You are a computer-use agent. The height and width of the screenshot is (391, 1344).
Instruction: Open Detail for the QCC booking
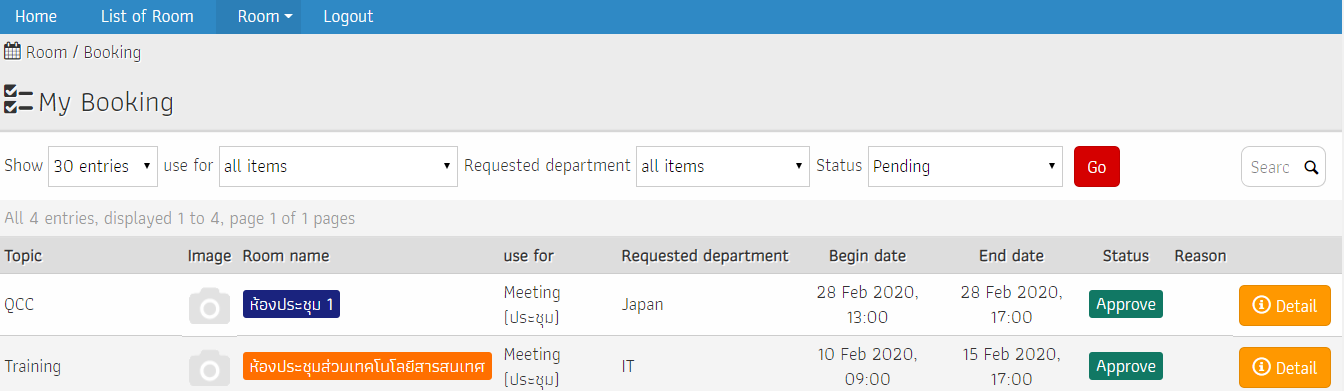point(1285,306)
